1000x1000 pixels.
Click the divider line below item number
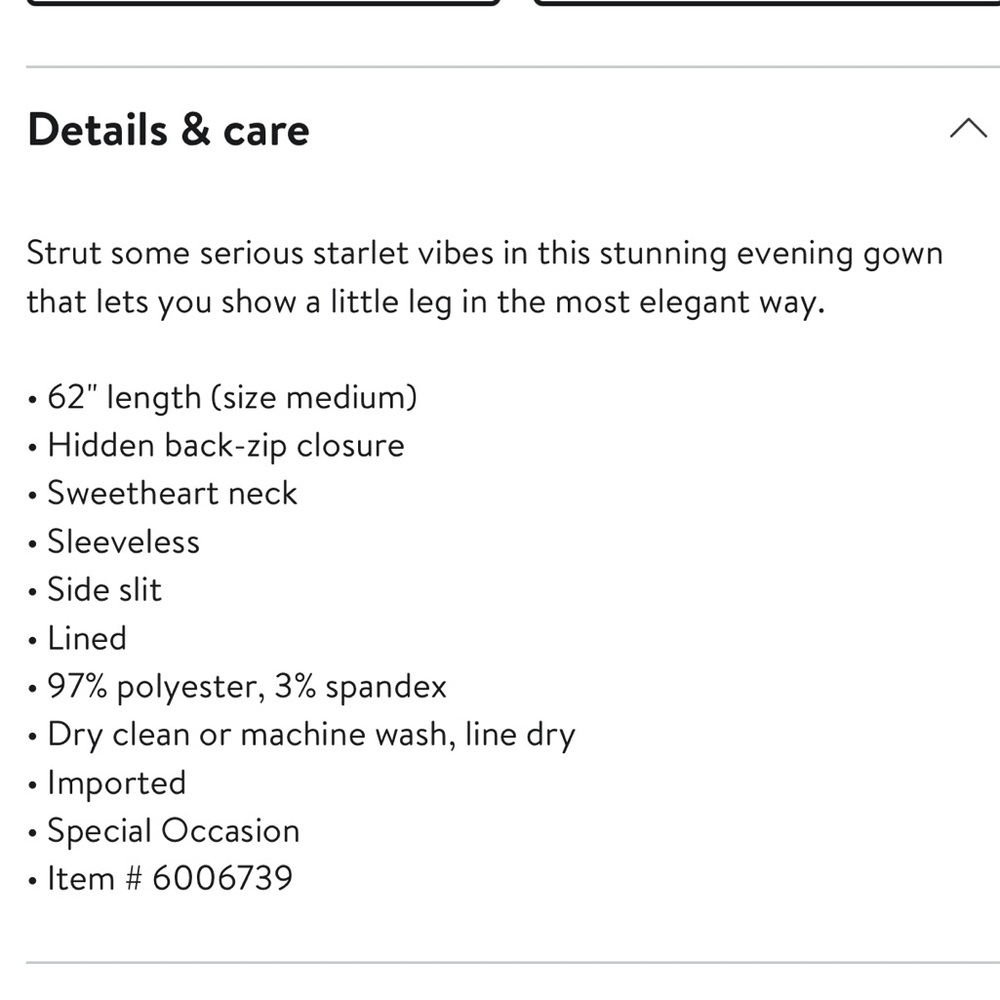tap(513, 962)
